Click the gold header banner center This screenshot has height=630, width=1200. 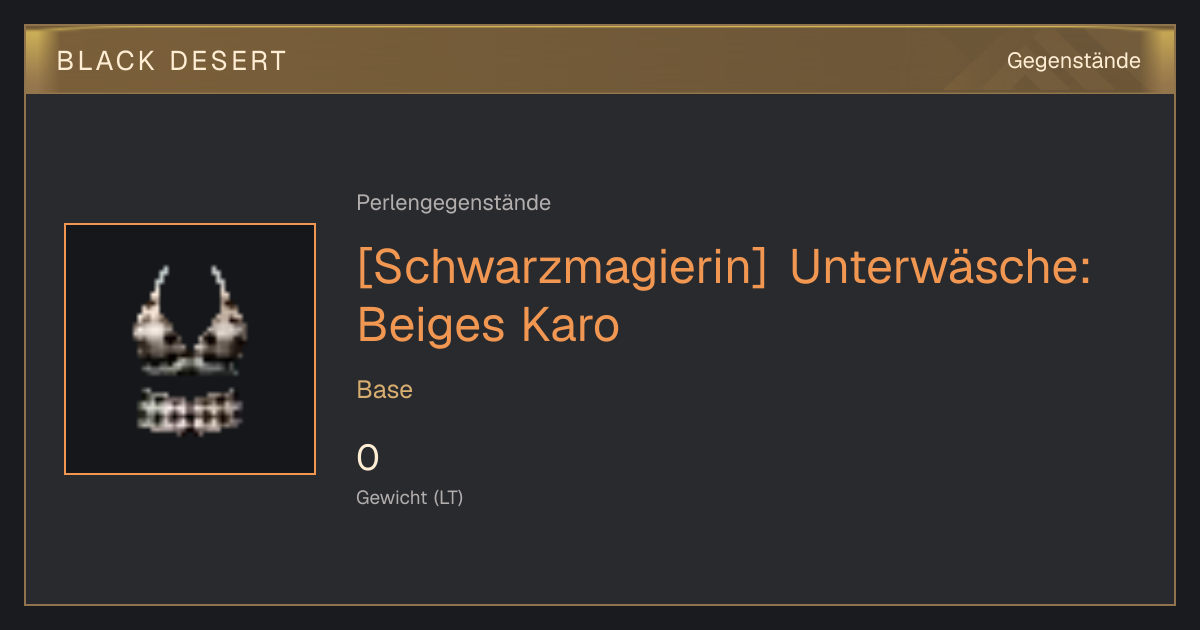[600, 61]
